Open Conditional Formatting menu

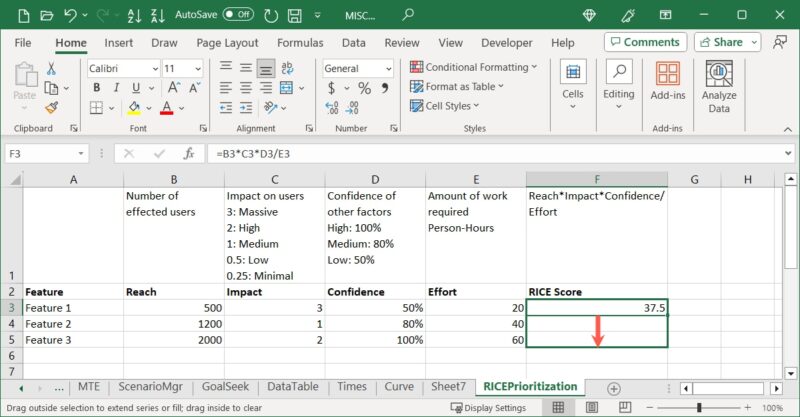(473, 67)
